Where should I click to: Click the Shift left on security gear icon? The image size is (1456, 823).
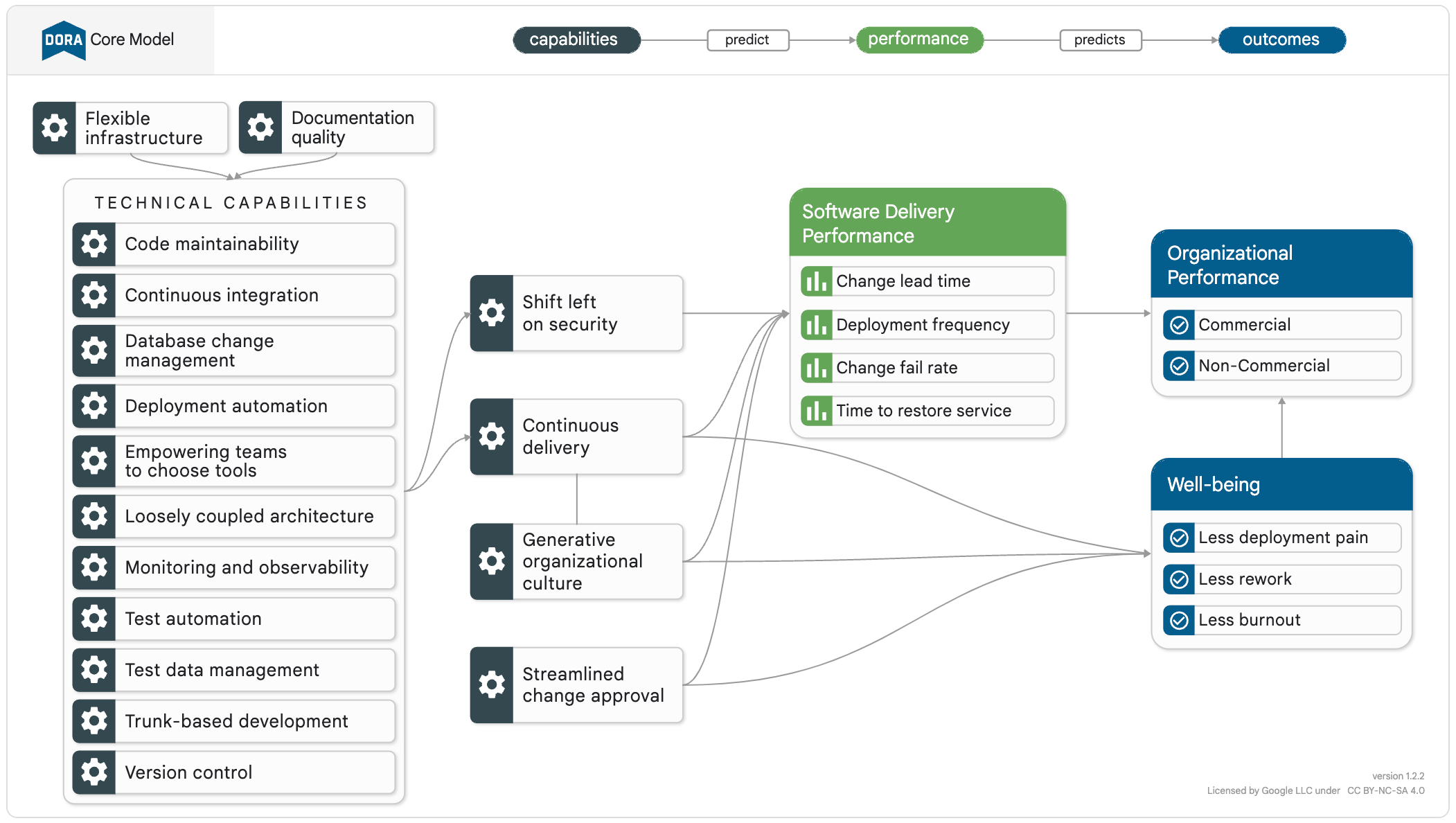point(492,313)
